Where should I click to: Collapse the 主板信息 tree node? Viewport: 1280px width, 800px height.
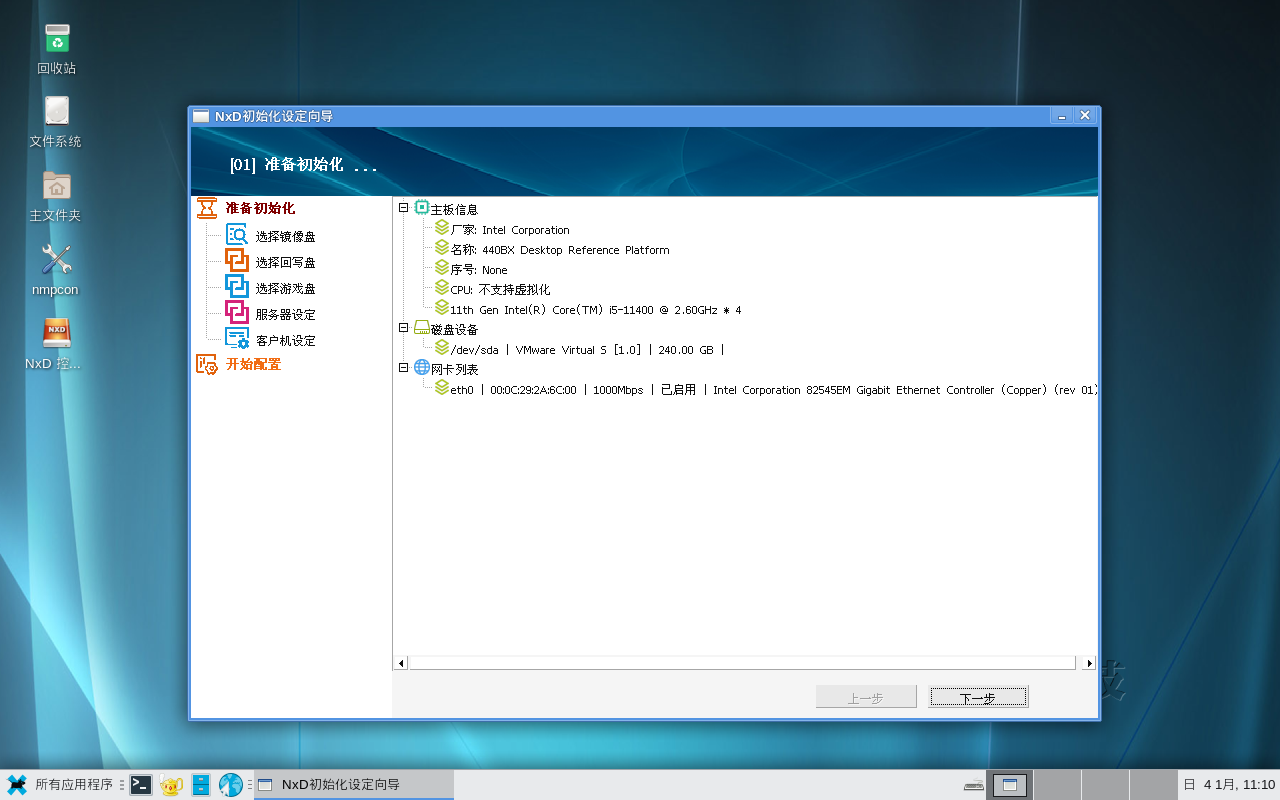point(404,208)
